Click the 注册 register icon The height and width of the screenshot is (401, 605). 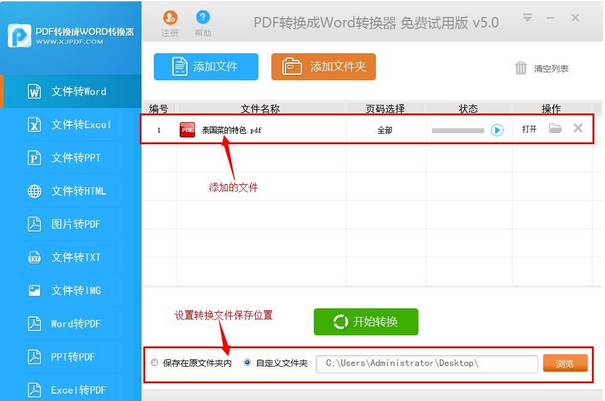[x=170, y=18]
